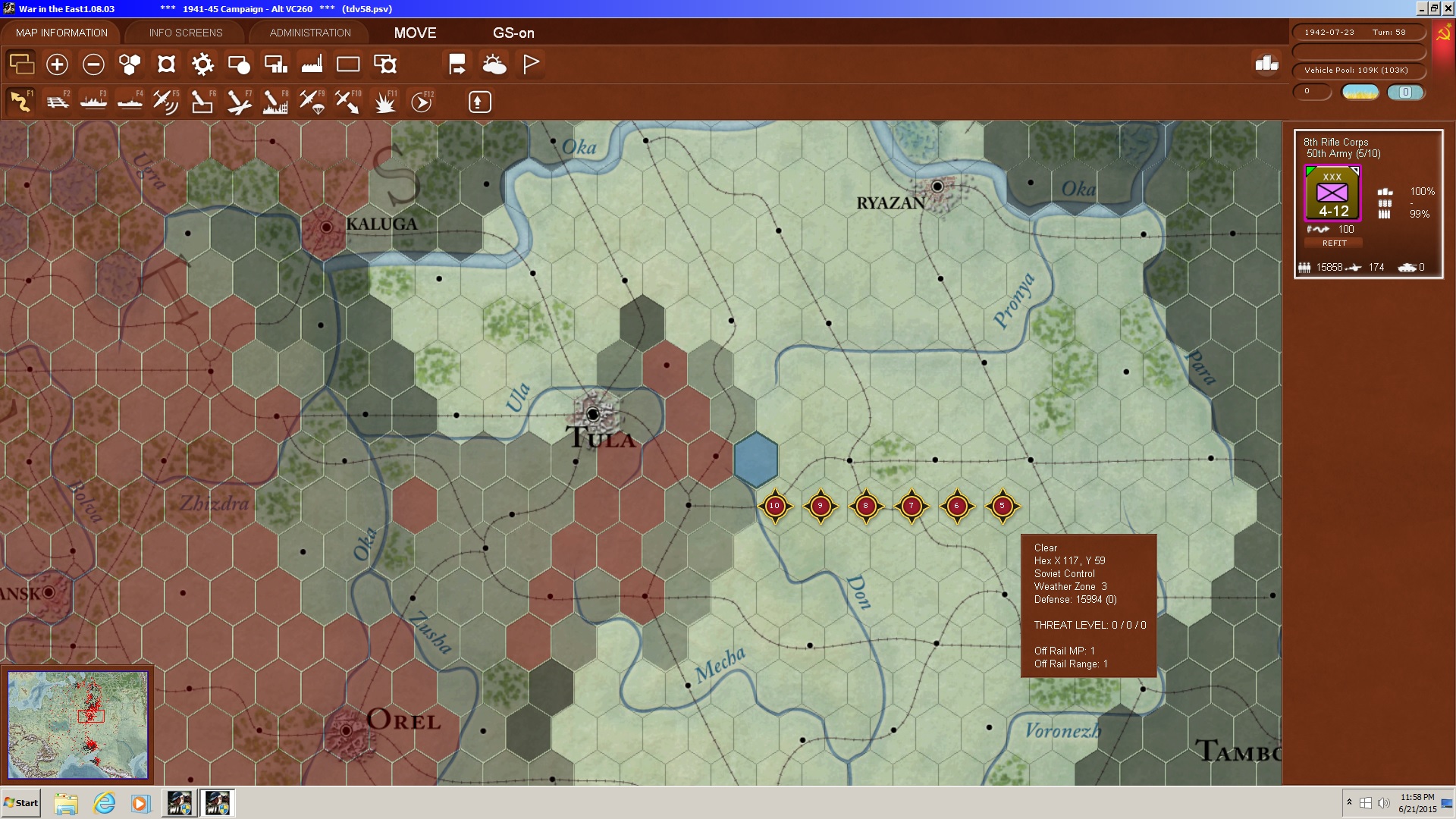This screenshot has height=819, width=1456.
Task: Click the 8th Rifle Corps name link
Action: coord(1335,142)
